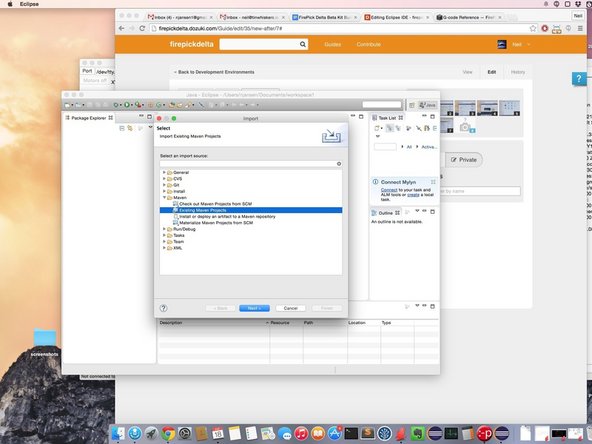Expand the General folder in import tree
Image resolution: width=592 pixels, height=444 pixels.
(x=164, y=172)
